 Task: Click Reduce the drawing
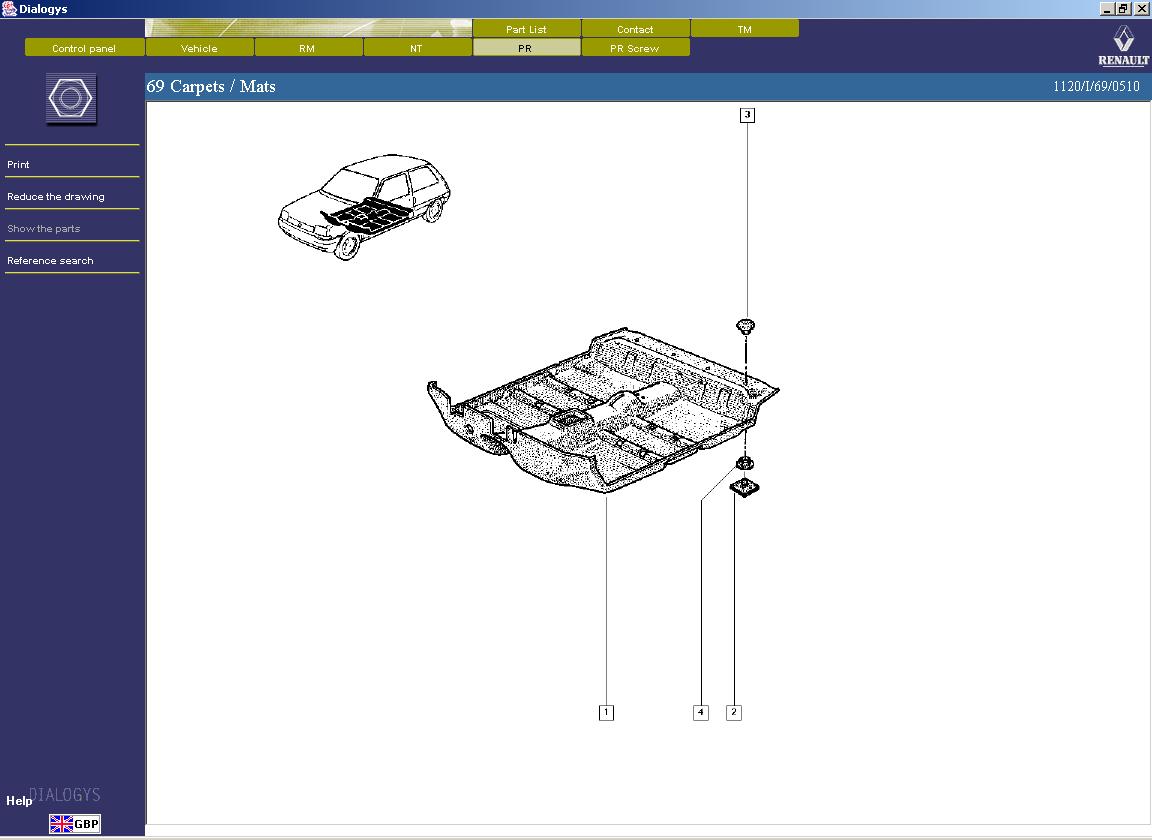coord(56,197)
